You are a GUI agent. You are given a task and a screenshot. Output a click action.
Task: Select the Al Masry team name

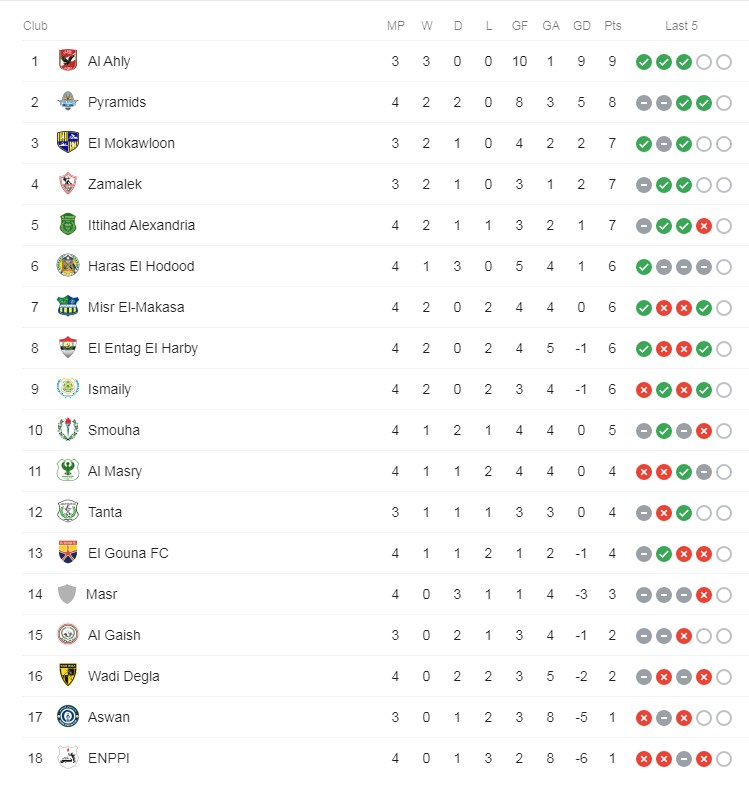click(115, 471)
